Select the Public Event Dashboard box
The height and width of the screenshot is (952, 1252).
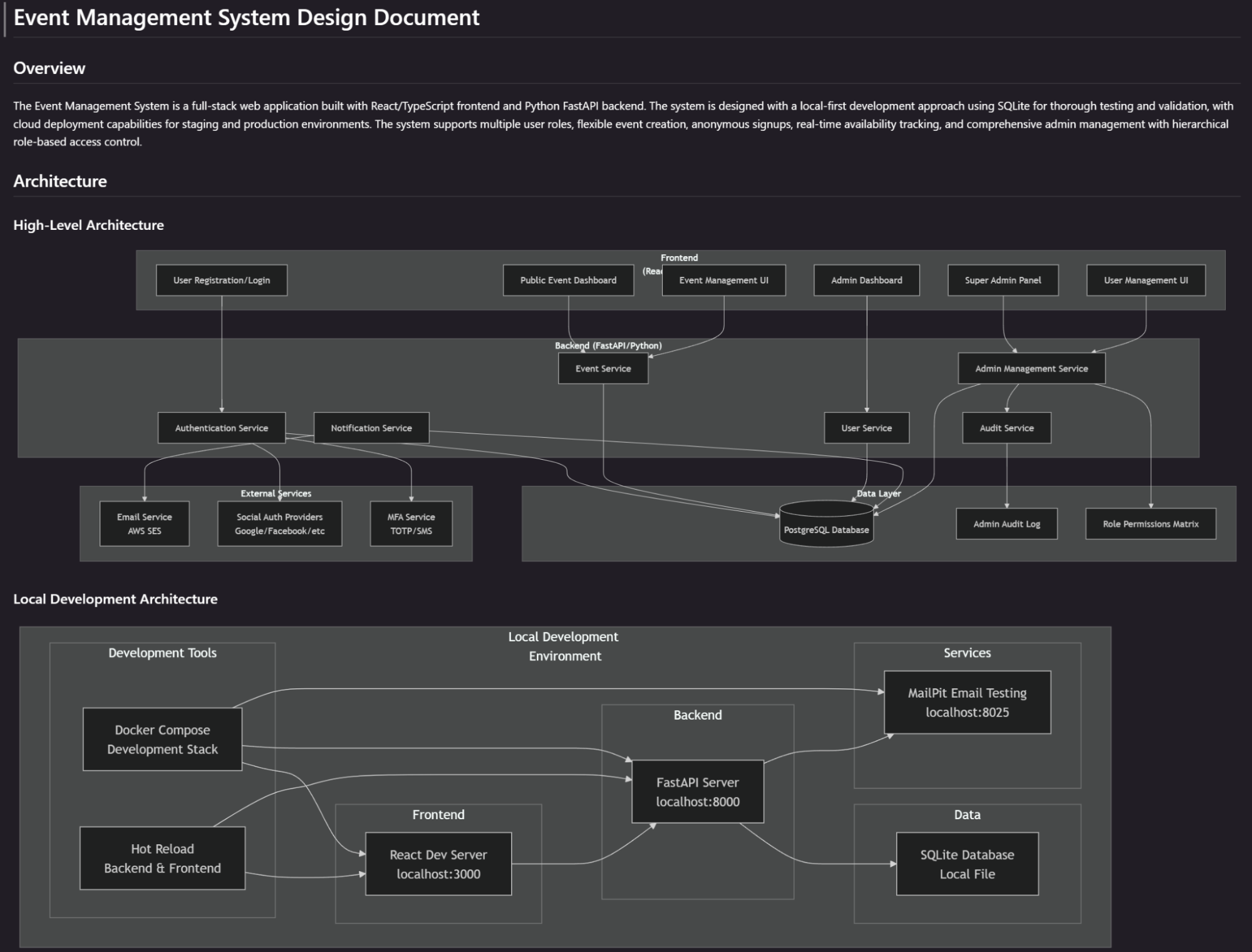[568, 280]
